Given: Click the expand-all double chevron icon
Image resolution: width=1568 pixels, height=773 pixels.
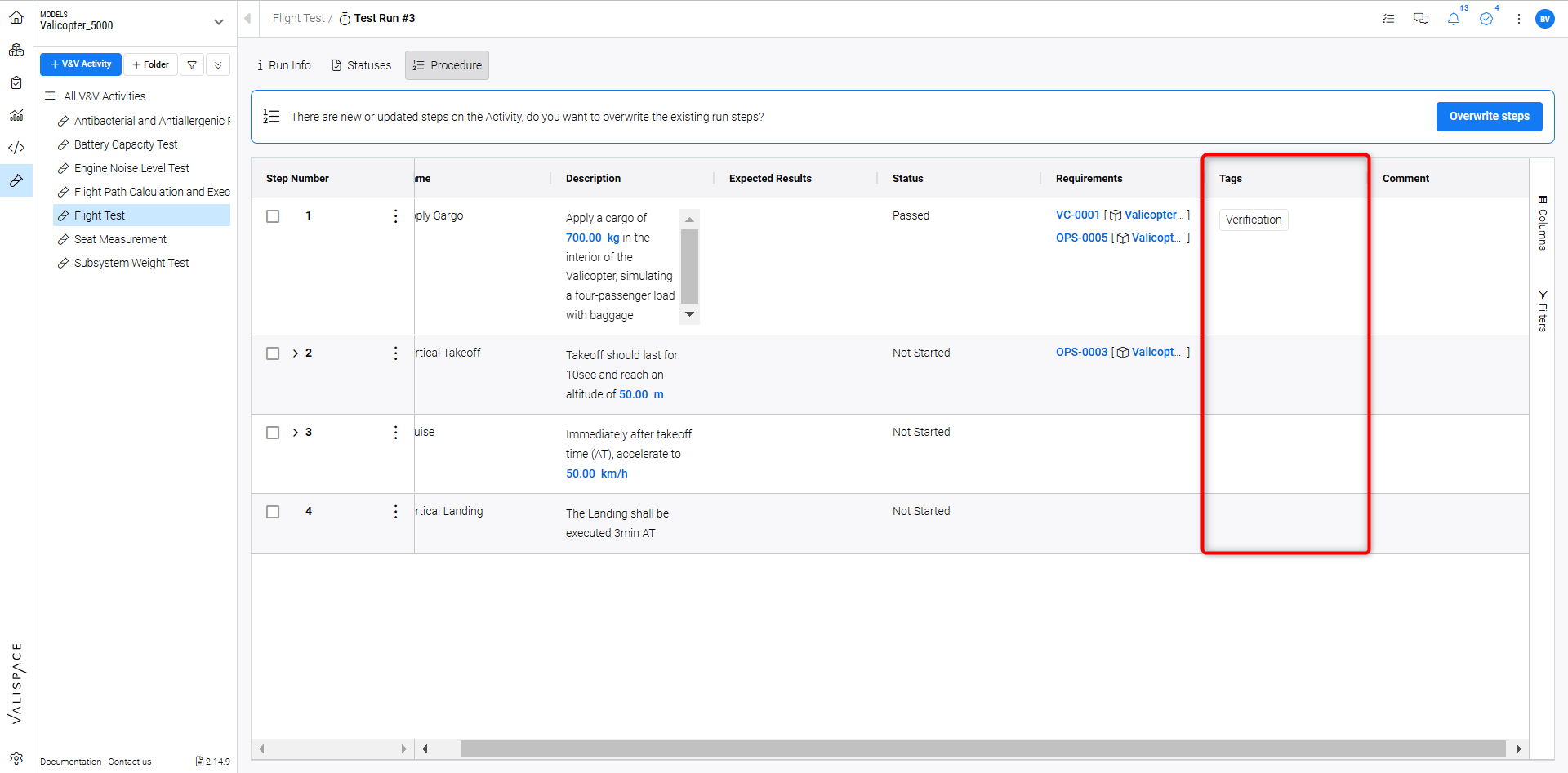Looking at the screenshot, I should point(218,64).
